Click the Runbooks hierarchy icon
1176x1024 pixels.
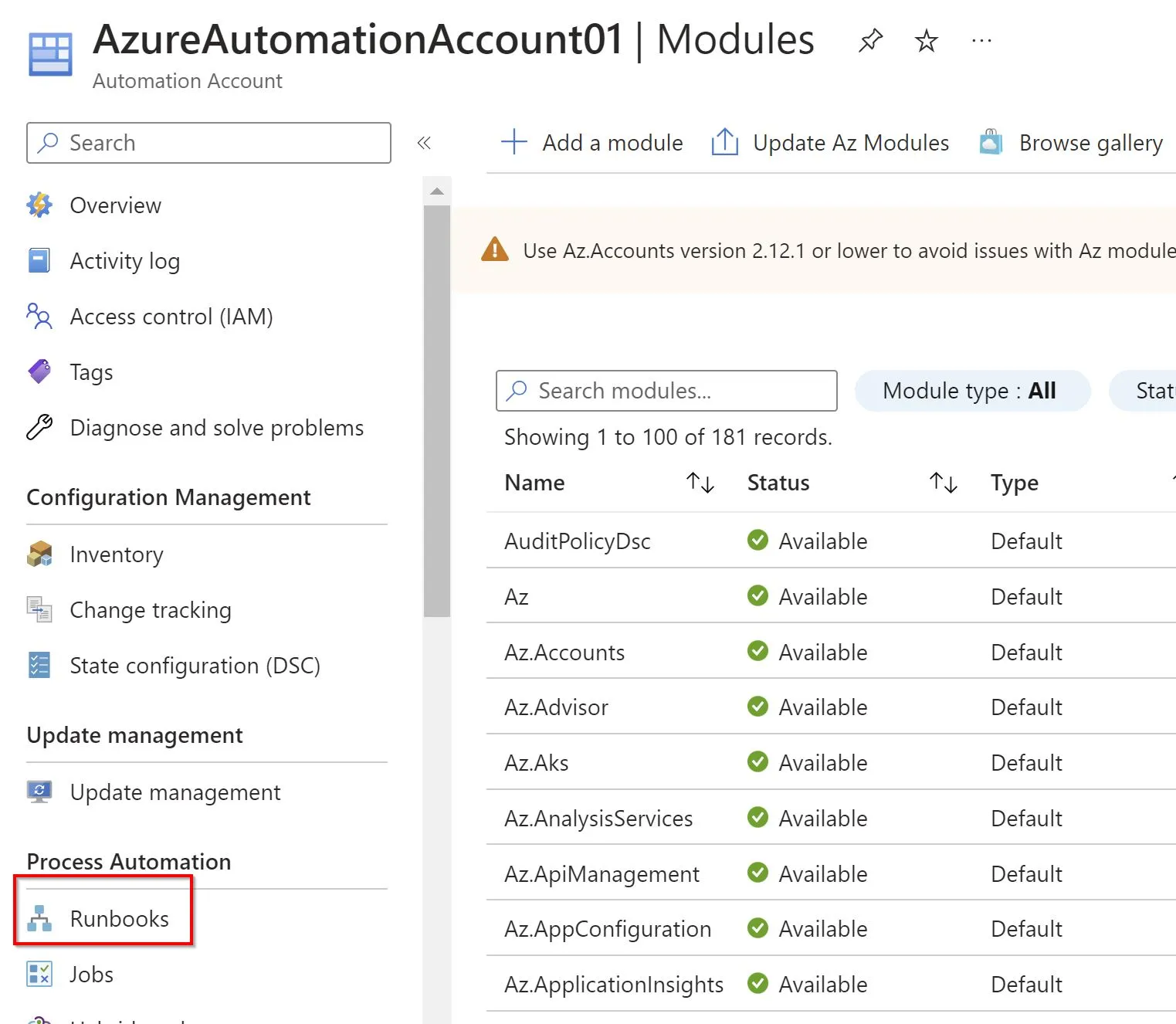click(39, 918)
